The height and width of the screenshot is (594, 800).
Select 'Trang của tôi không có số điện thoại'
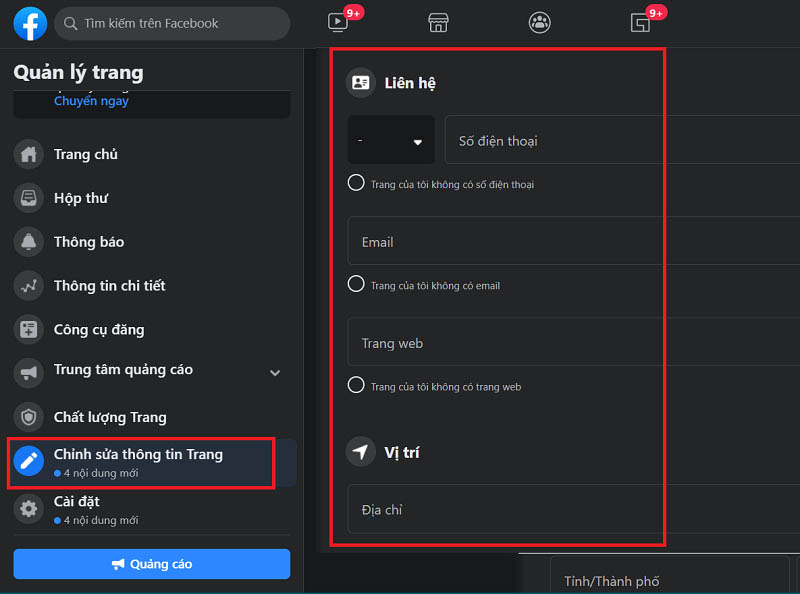click(355, 183)
